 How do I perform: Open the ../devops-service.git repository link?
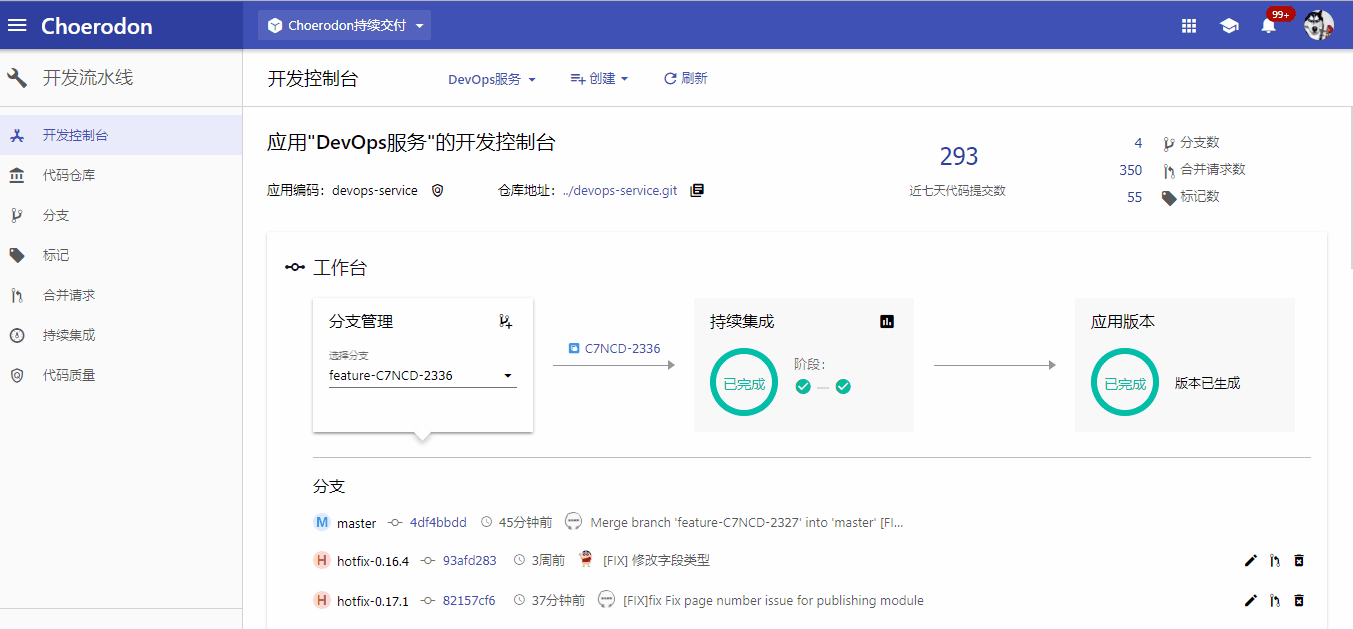tap(619, 190)
